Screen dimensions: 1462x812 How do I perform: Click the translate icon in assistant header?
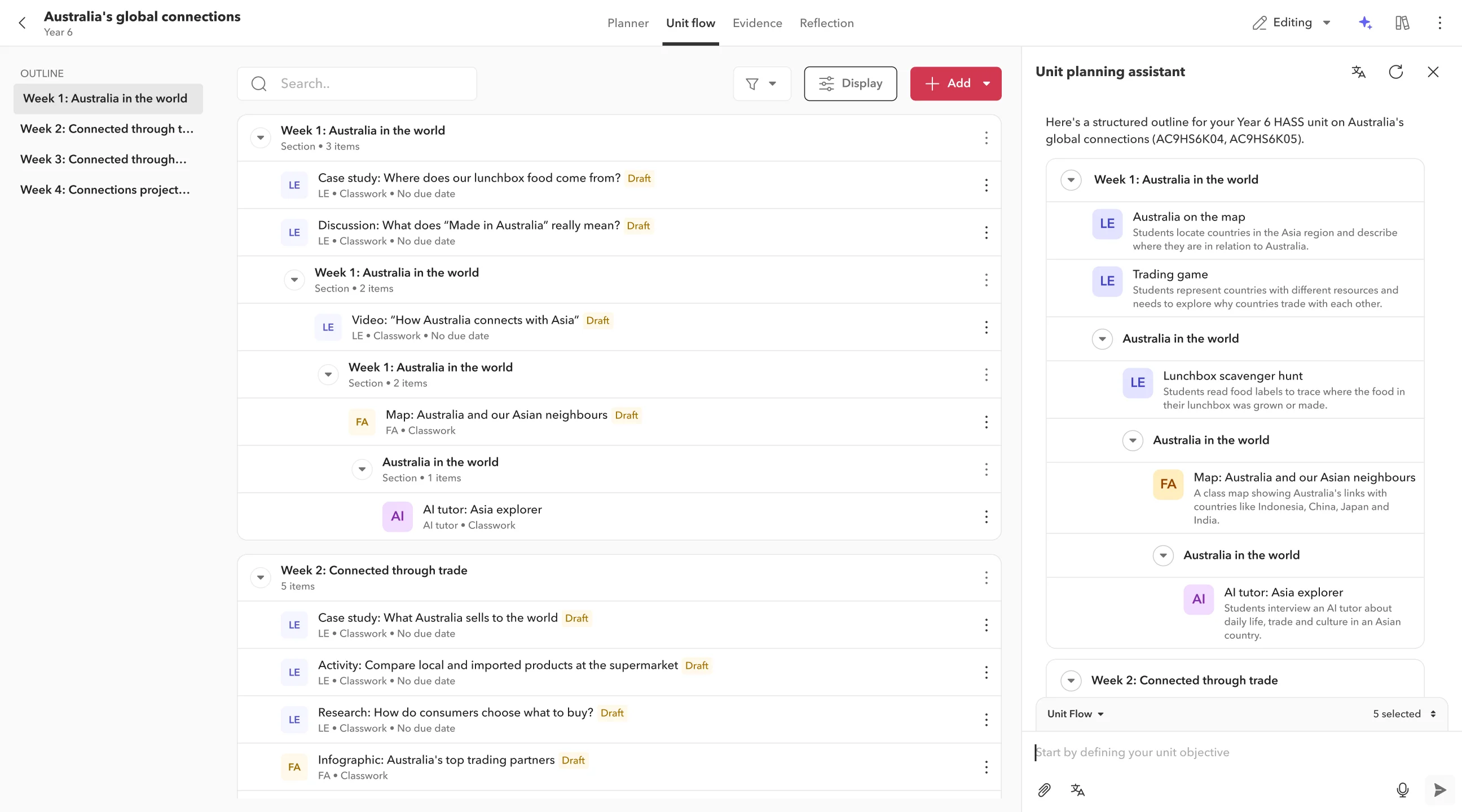pos(1358,72)
